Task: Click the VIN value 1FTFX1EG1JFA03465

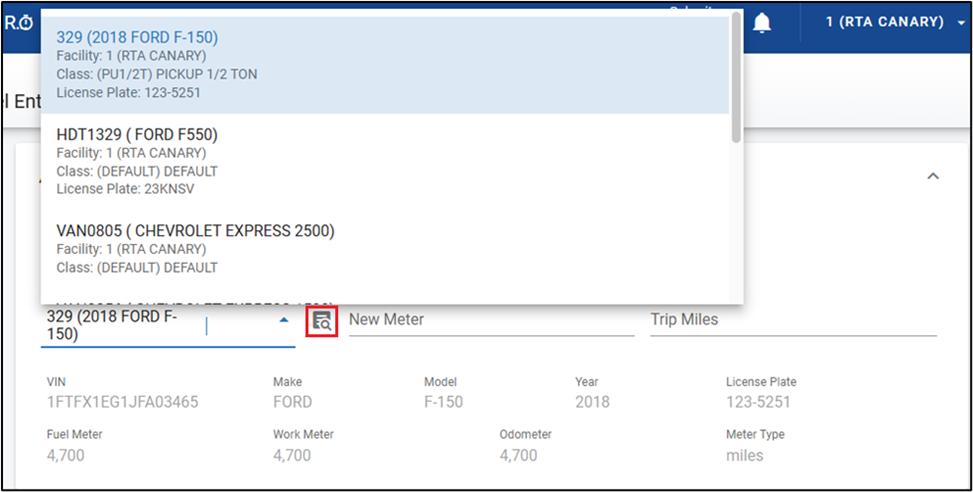Action: [122, 402]
